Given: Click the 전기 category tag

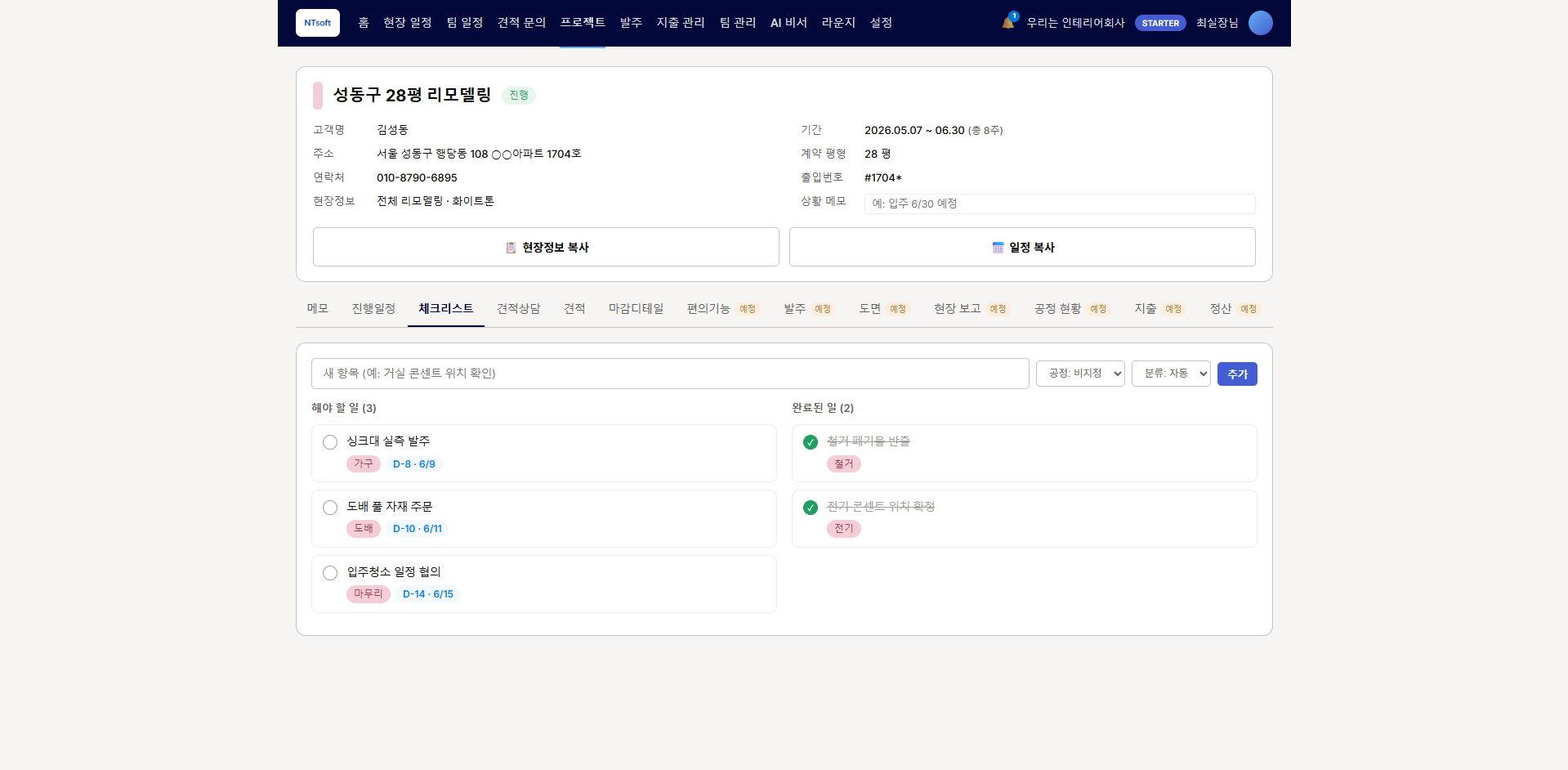Looking at the screenshot, I should [844, 529].
